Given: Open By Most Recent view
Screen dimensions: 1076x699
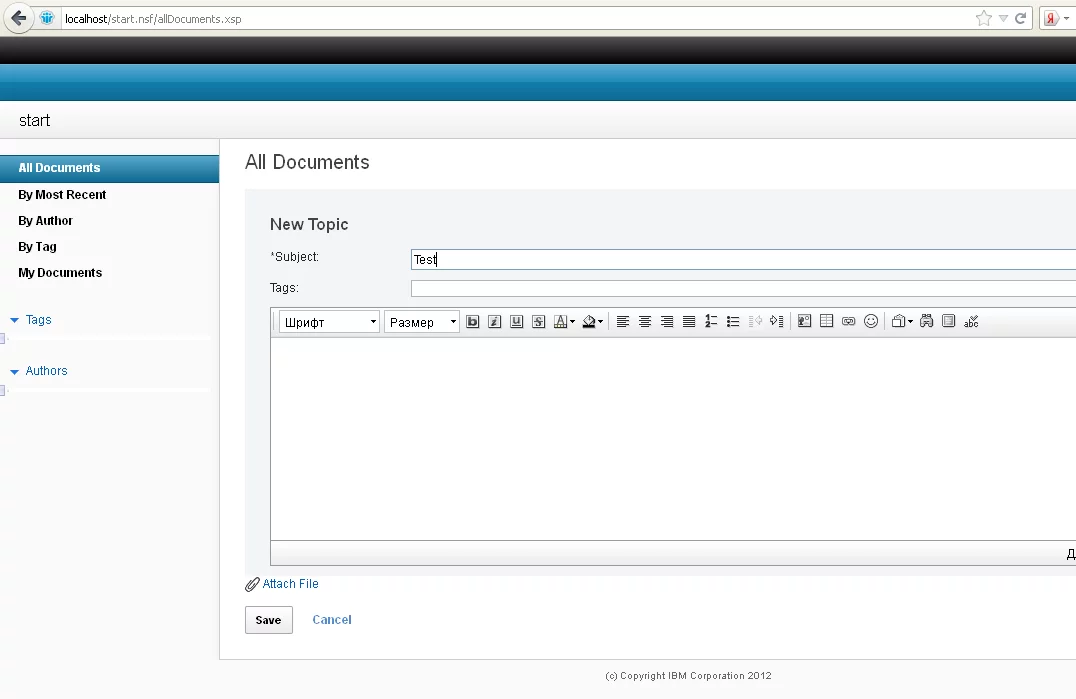Looking at the screenshot, I should click(x=62, y=195).
